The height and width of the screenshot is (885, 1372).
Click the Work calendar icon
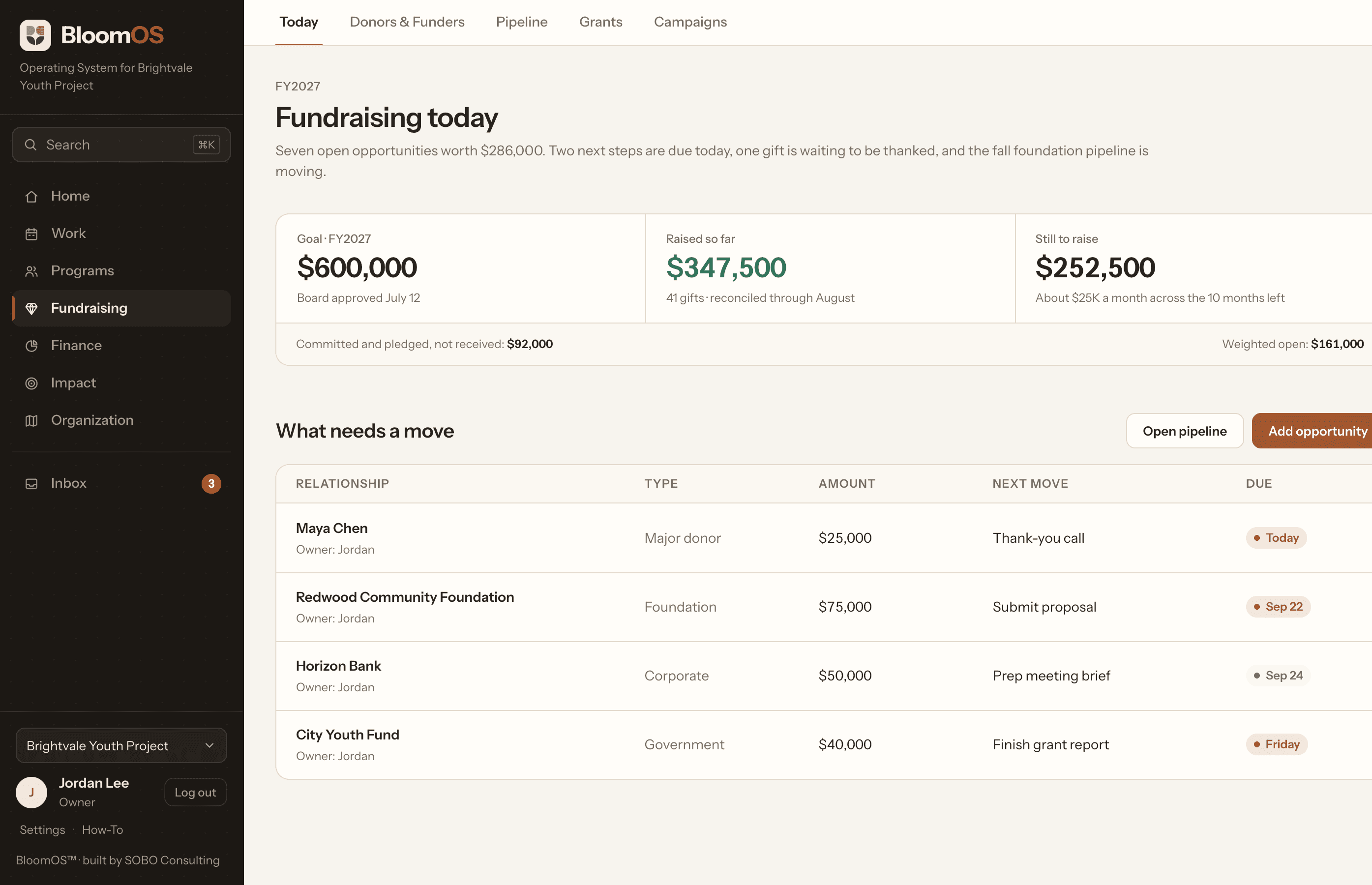(x=31, y=234)
